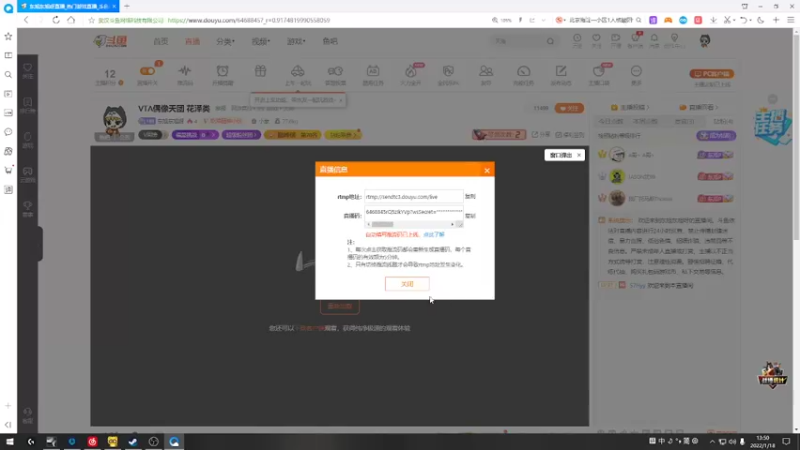Toggle the orange broadcast switch
Image resolution: width=800 pixels, height=450 pixels.
click(x=147, y=71)
